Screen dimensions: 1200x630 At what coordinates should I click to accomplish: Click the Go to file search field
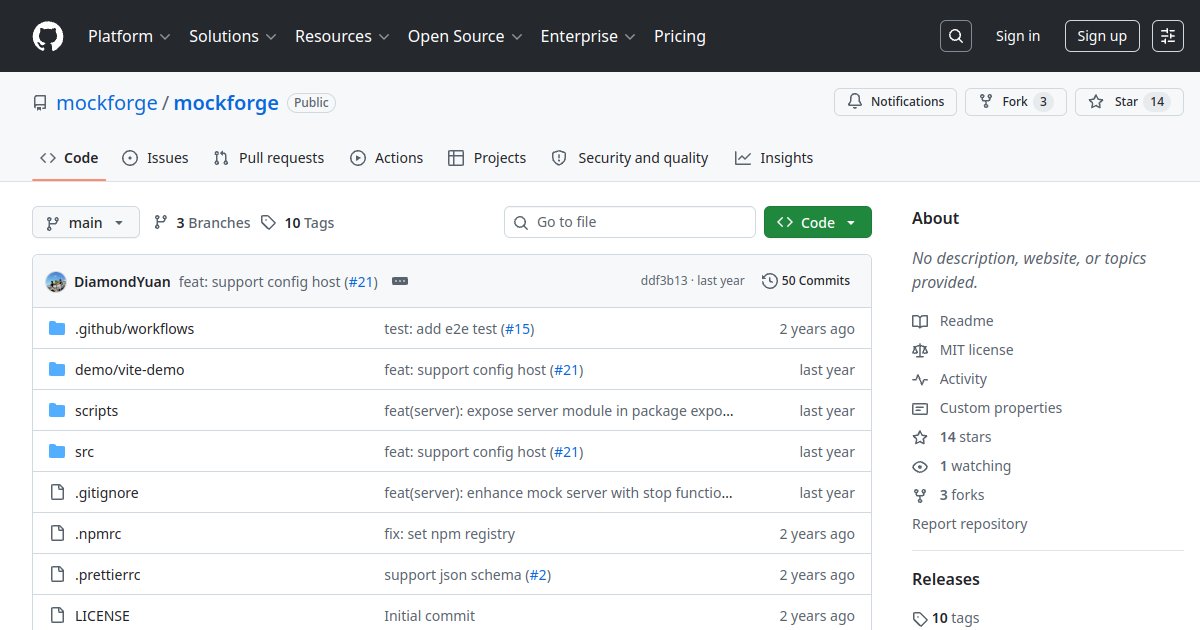tap(630, 222)
